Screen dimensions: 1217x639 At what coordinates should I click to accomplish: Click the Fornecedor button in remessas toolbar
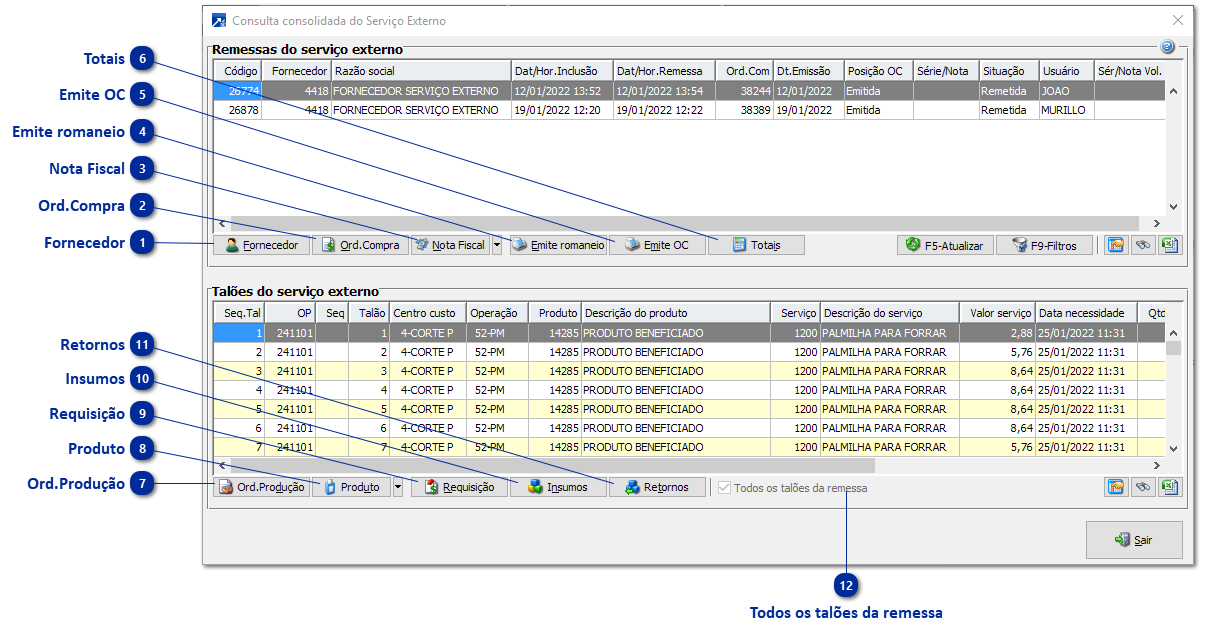pos(261,245)
